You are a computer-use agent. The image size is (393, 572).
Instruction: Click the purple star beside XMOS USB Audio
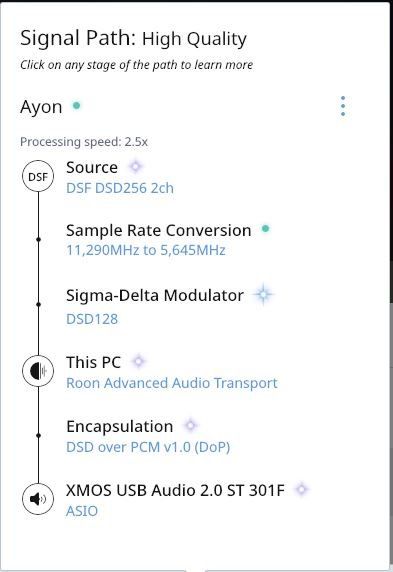point(301,490)
